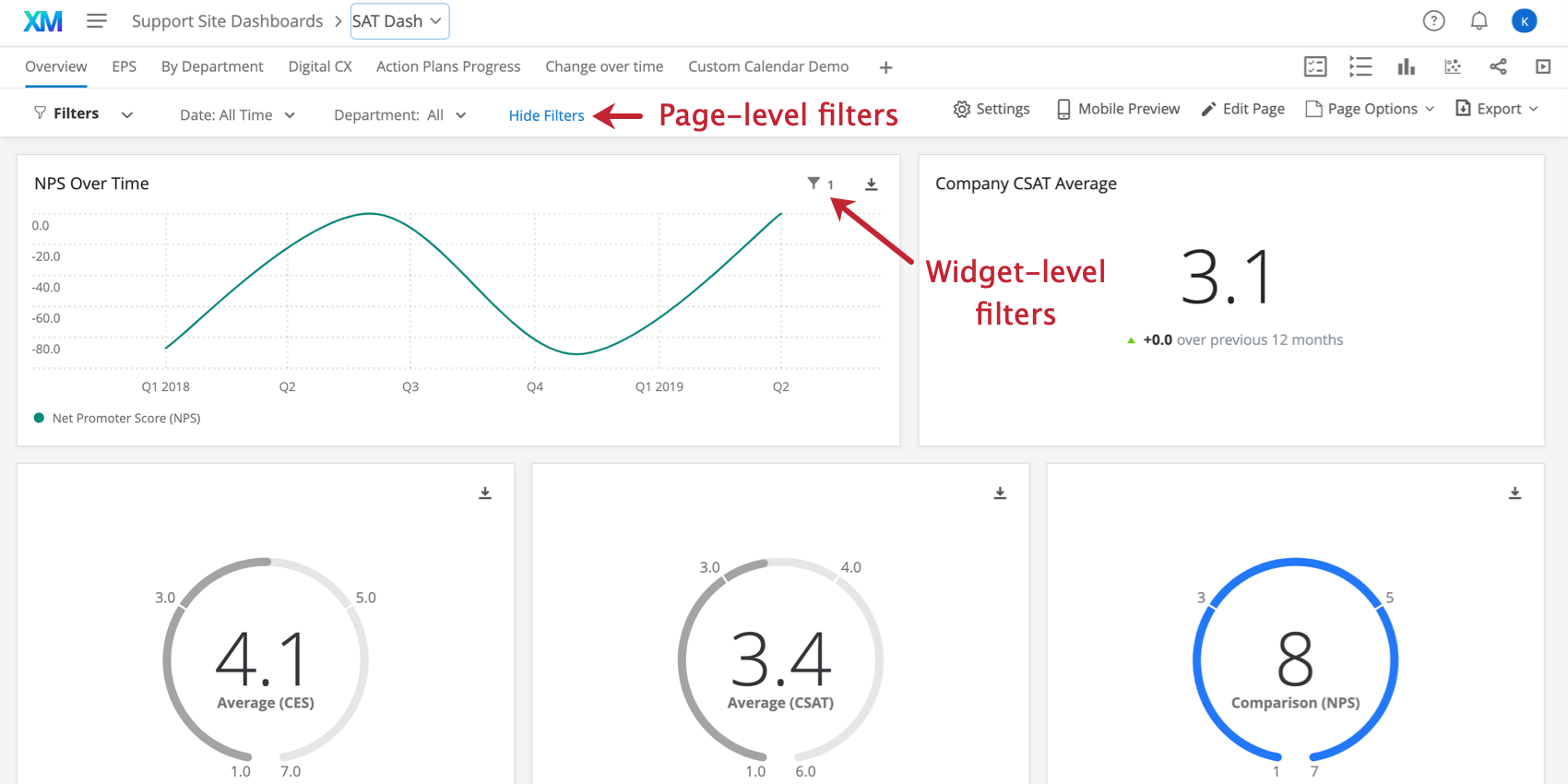
Task: Toggle the Net Promoter Score (NPS) legend entry
Action: pyautogui.click(x=117, y=418)
